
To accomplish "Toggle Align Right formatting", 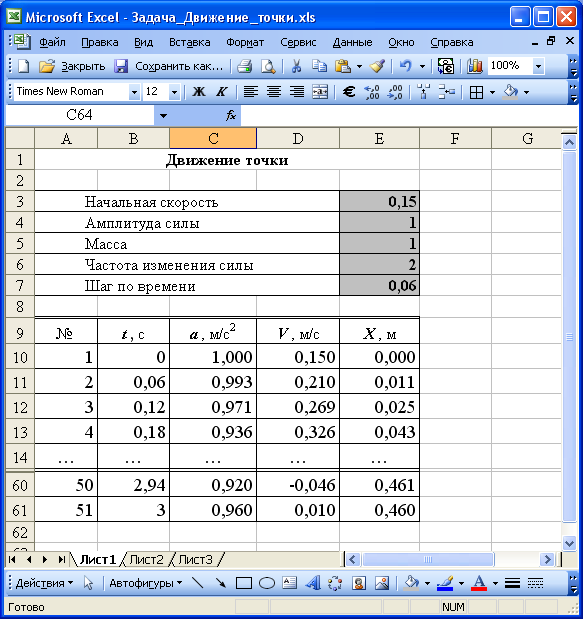I will (x=297, y=92).
